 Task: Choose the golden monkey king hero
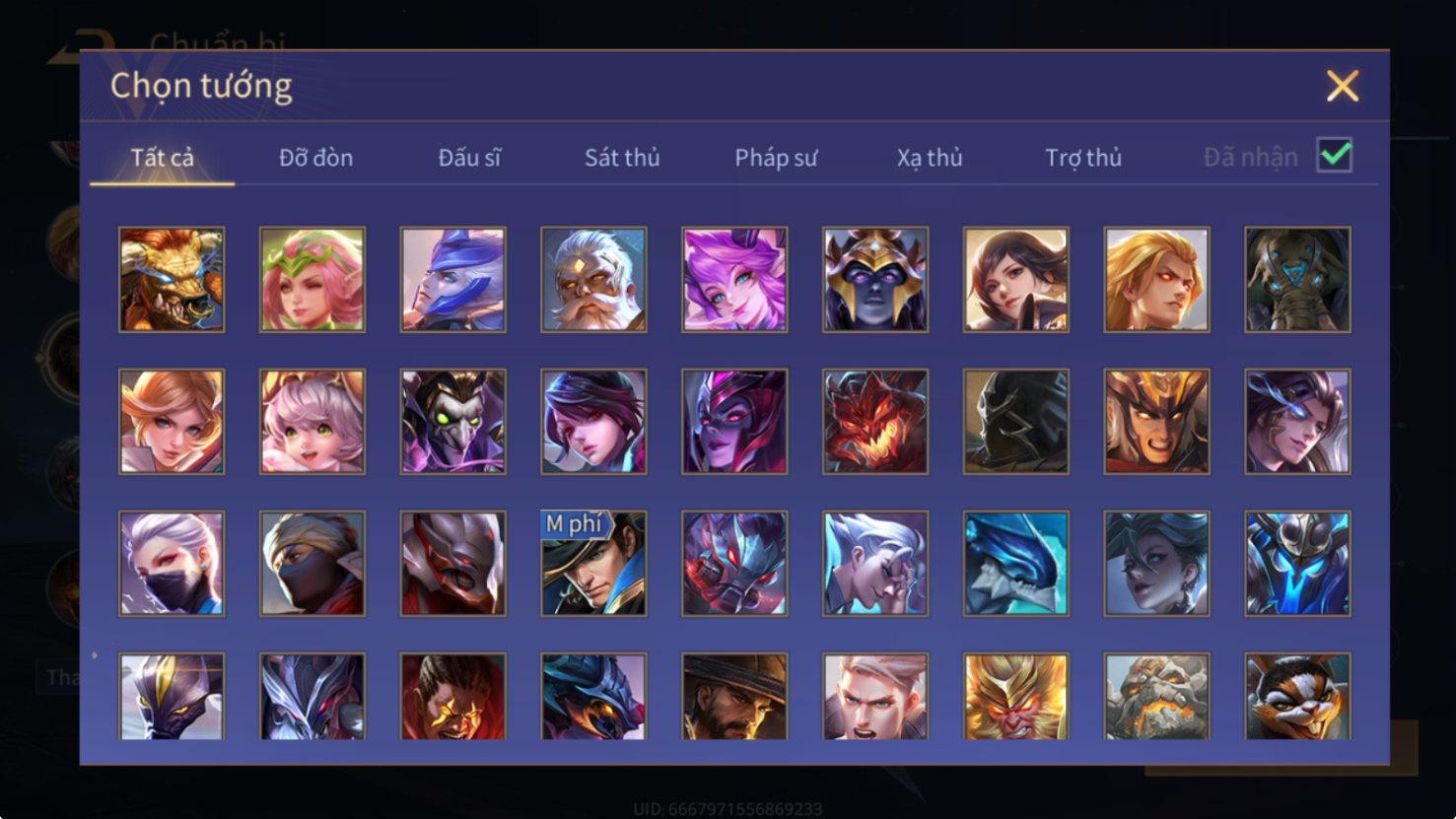point(1016,696)
